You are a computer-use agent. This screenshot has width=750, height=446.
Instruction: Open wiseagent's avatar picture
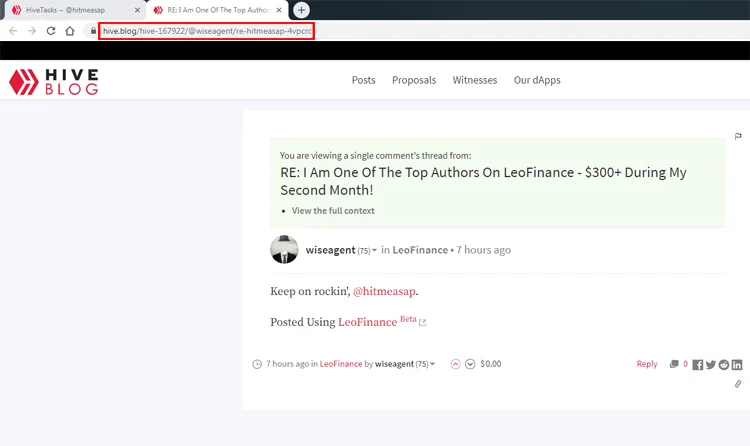(284, 249)
